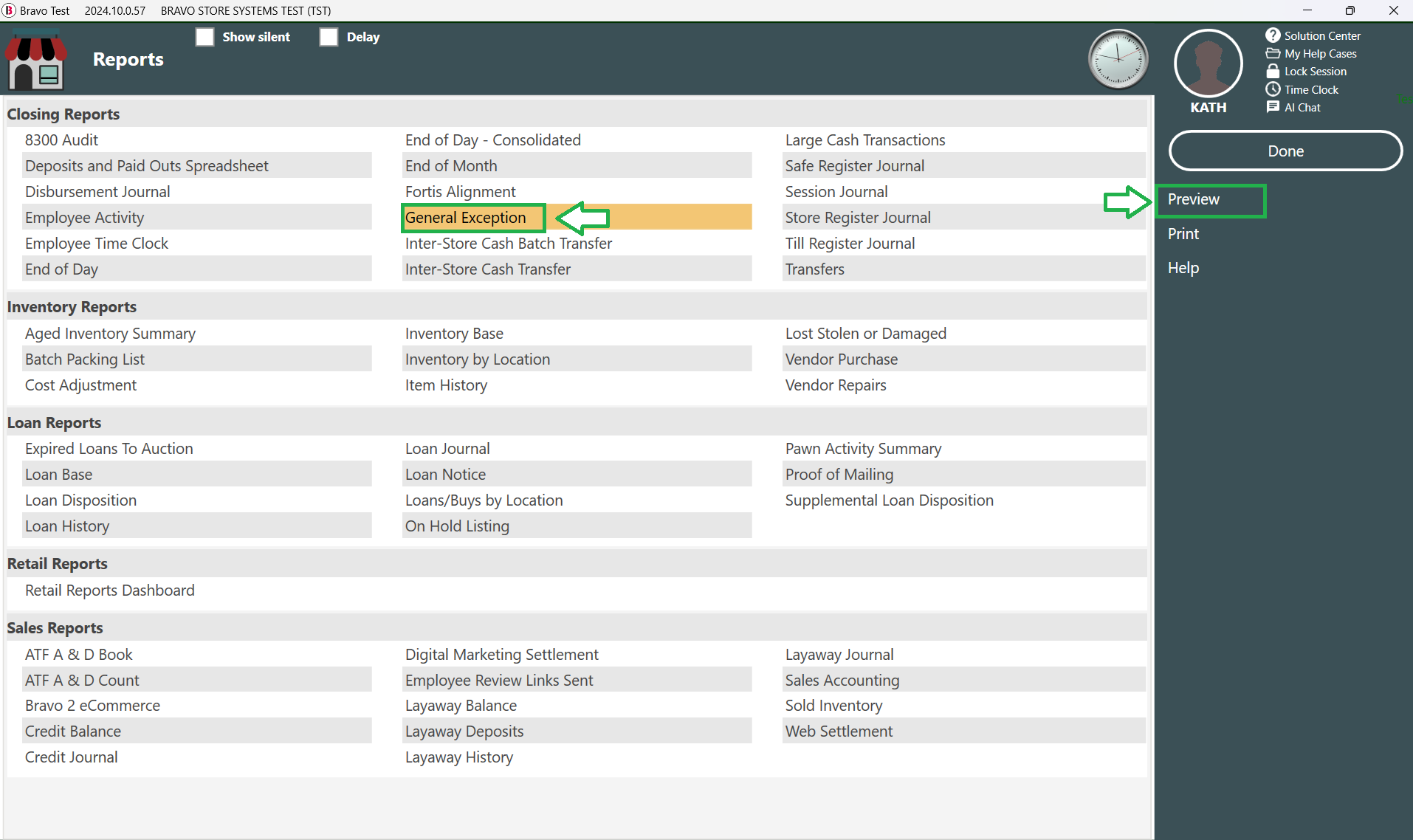Image resolution: width=1413 pixels, height=840 pixels.
Task: Pick the Loan Notice report
Action: point(577,474)
